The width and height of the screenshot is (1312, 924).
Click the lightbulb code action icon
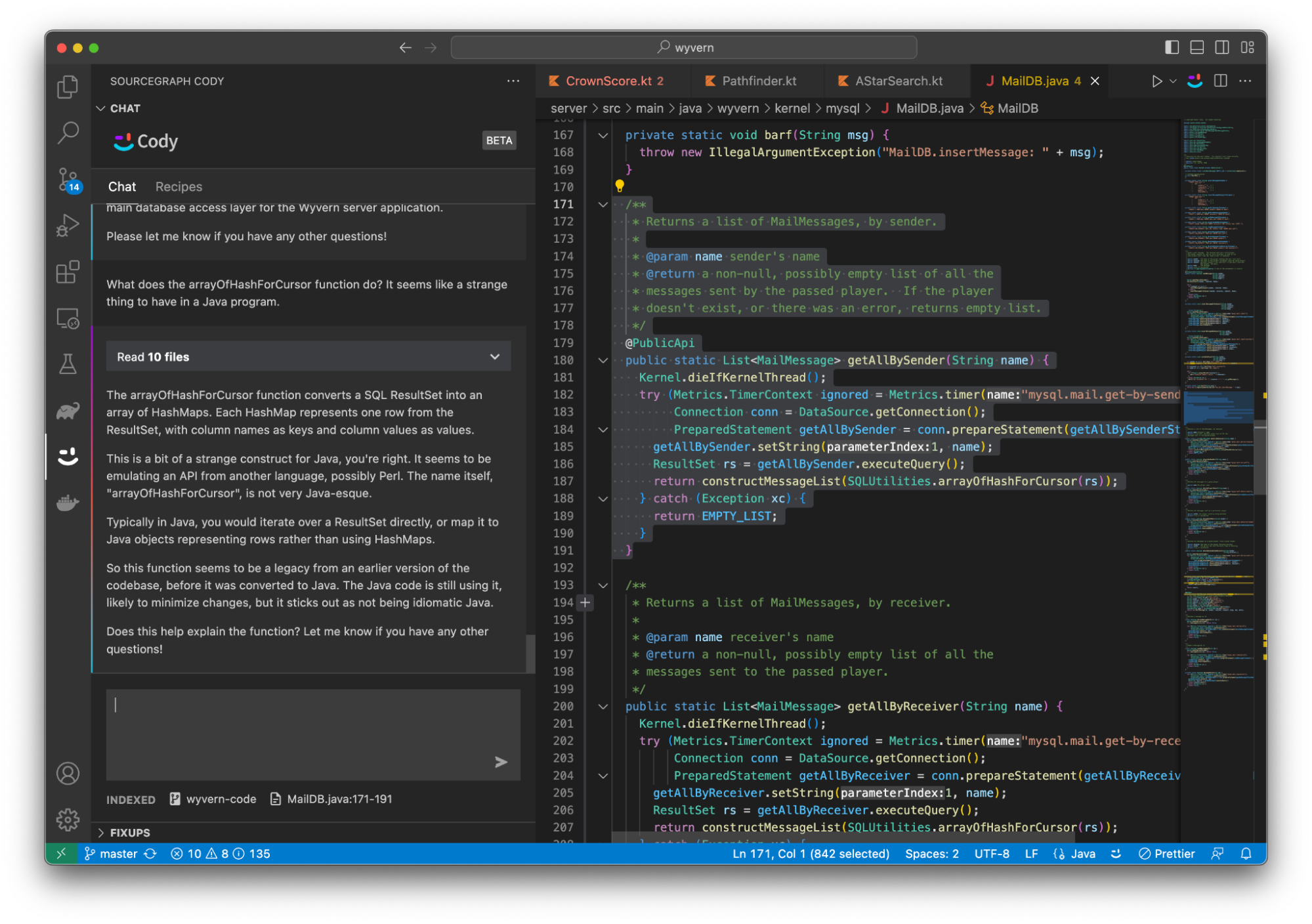619,186
